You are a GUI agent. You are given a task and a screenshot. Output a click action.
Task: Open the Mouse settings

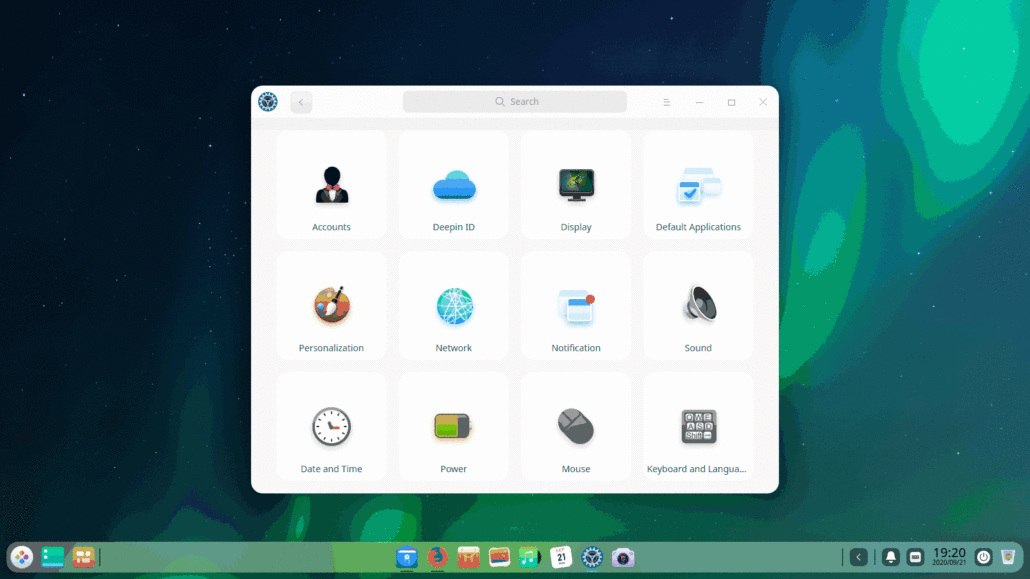[x=576, y=428]
